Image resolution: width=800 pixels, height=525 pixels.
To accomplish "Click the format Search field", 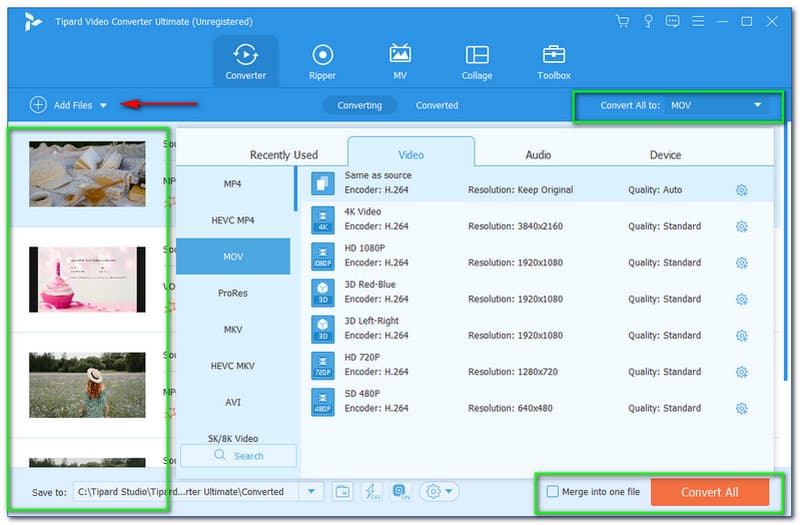I will click(239, 456).
